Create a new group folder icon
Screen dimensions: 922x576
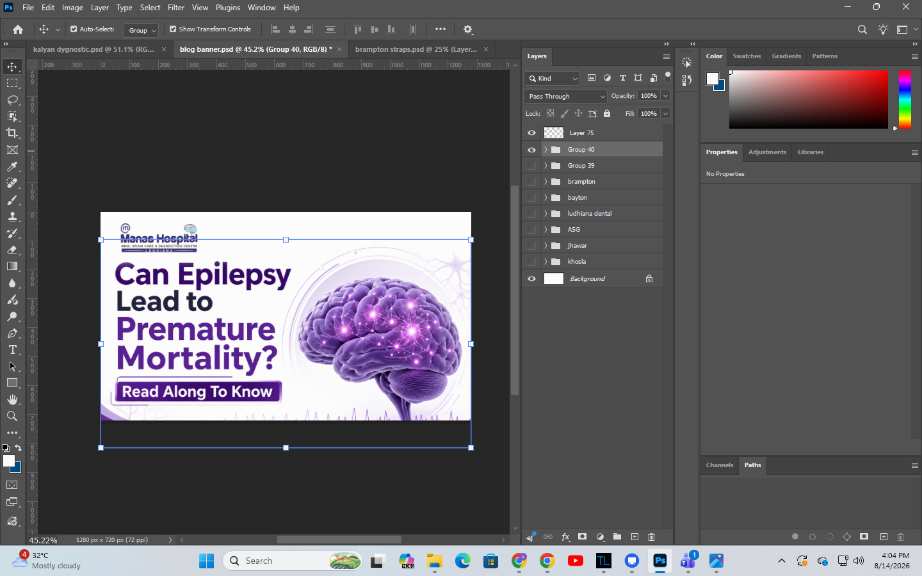[x=617, y=537]
